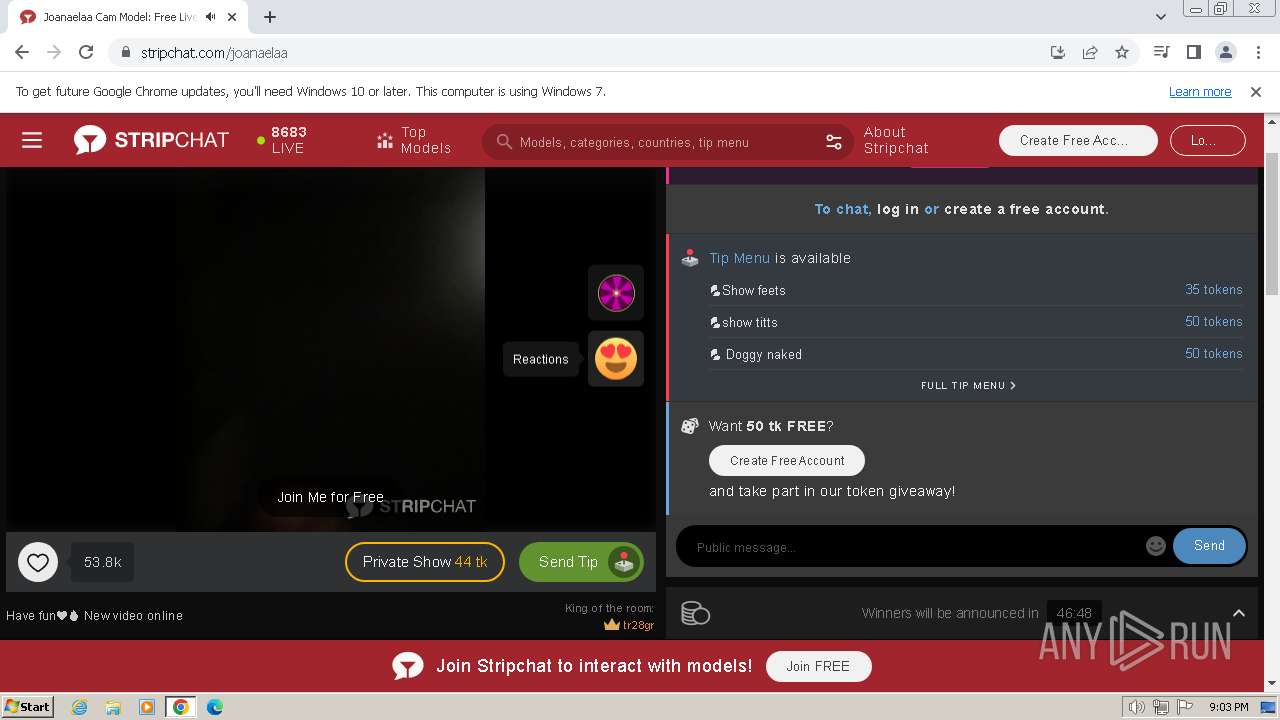Open a new browser tab

270,17
